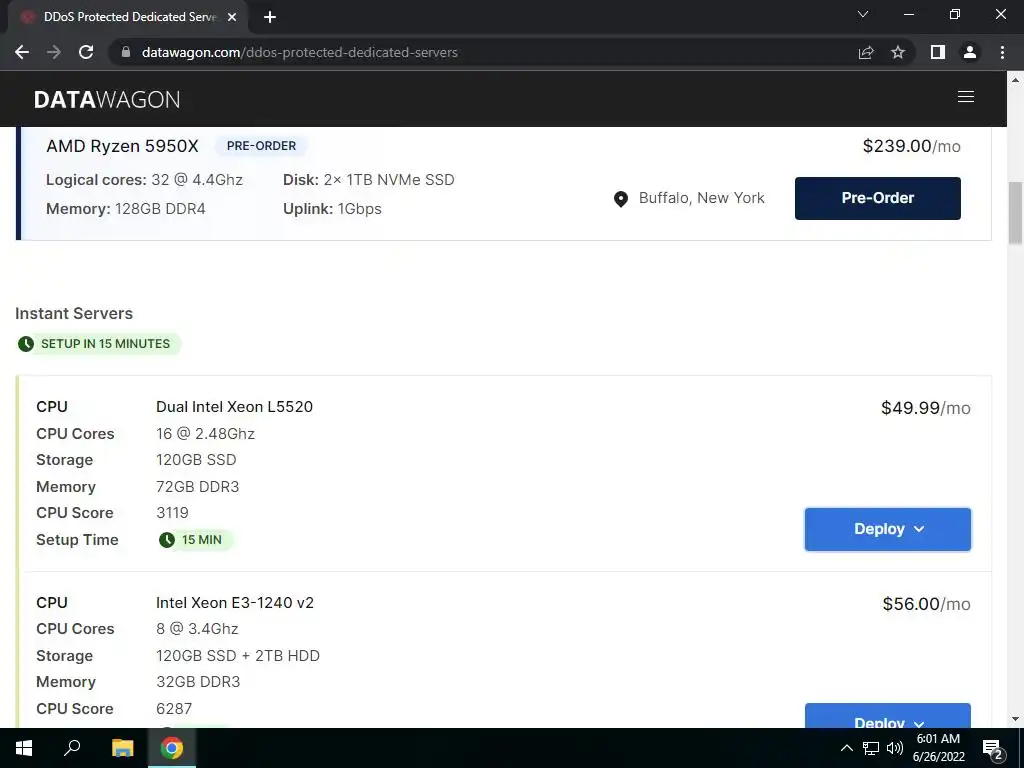1024x768 pixels.
Task: Open the Windows Start menu
Action: click(x=24, y=748)
